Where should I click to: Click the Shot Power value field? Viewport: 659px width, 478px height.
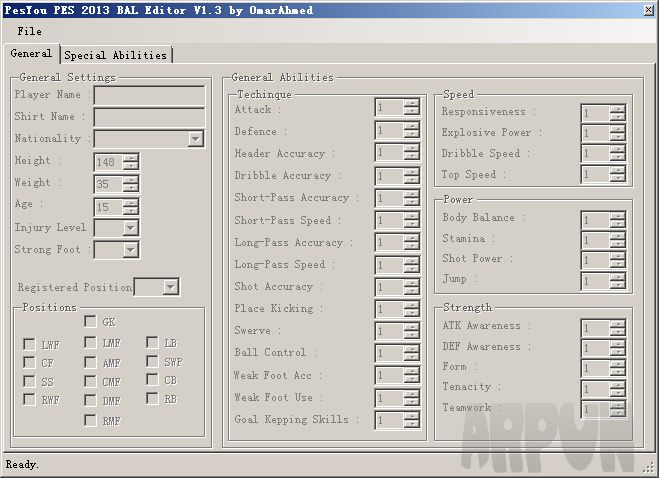coord(596,260)
